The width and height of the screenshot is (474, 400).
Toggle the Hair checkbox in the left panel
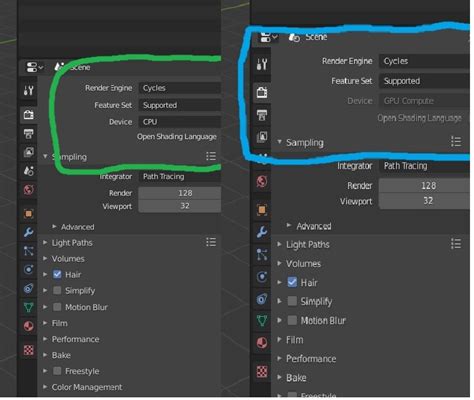click(57, 274)
